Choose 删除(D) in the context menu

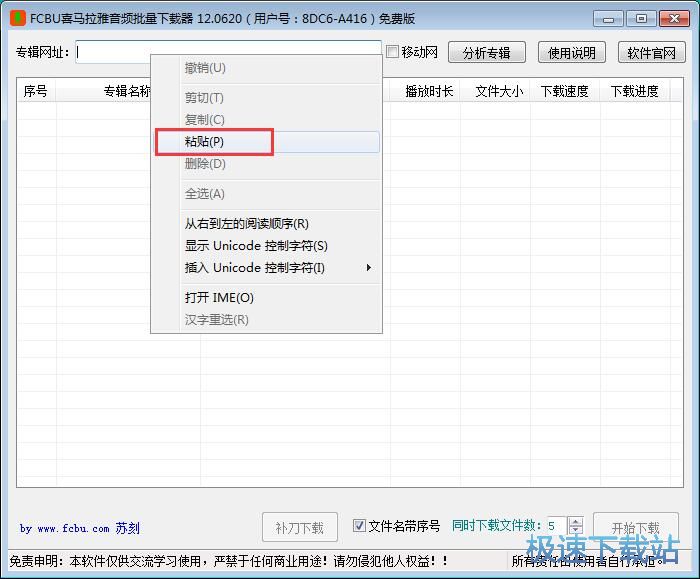point(267,164)
